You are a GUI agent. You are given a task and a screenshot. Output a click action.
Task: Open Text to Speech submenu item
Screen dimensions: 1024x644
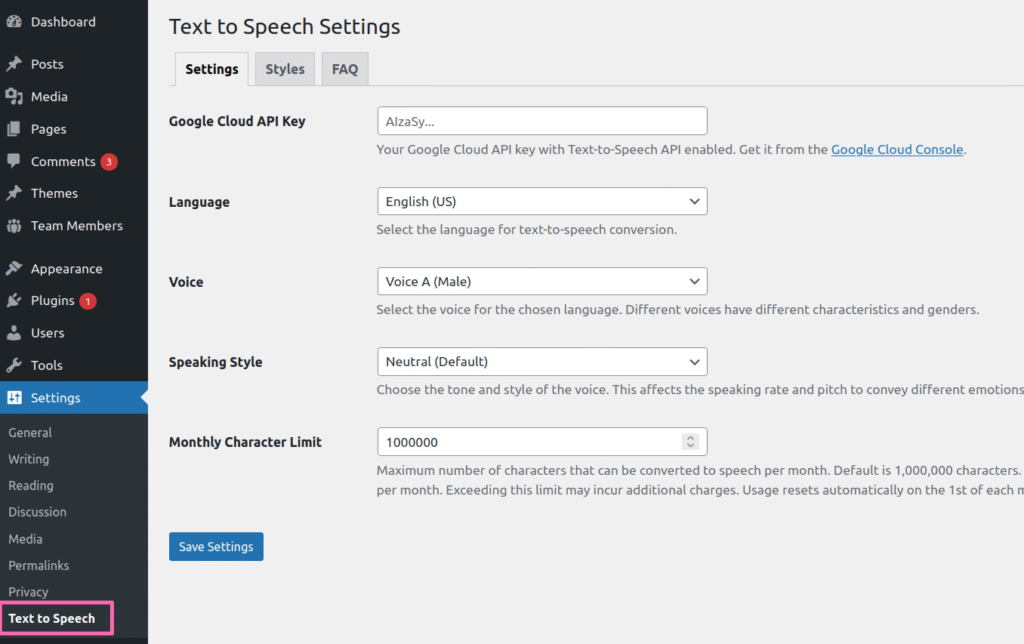(x=52, y=618)
